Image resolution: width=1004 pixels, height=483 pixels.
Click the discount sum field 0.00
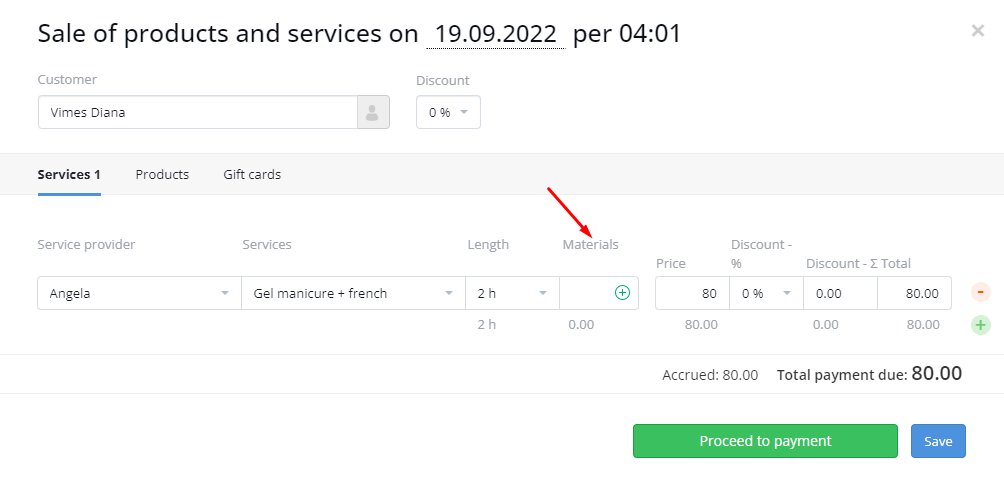[840, 293]
